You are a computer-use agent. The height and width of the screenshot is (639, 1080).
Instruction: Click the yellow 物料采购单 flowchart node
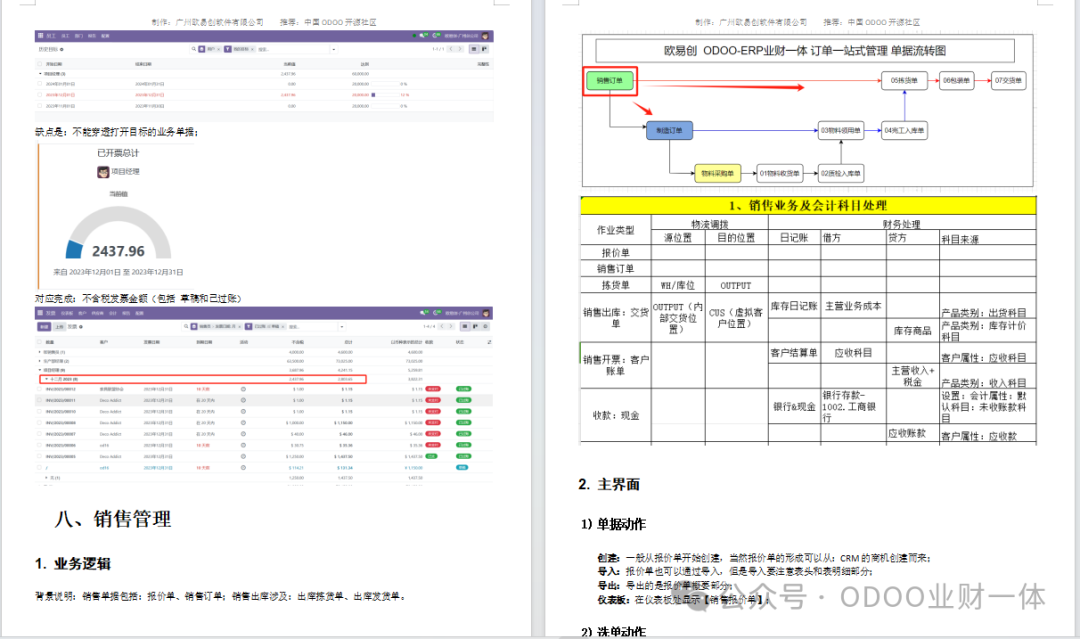(x=718, y=174)
